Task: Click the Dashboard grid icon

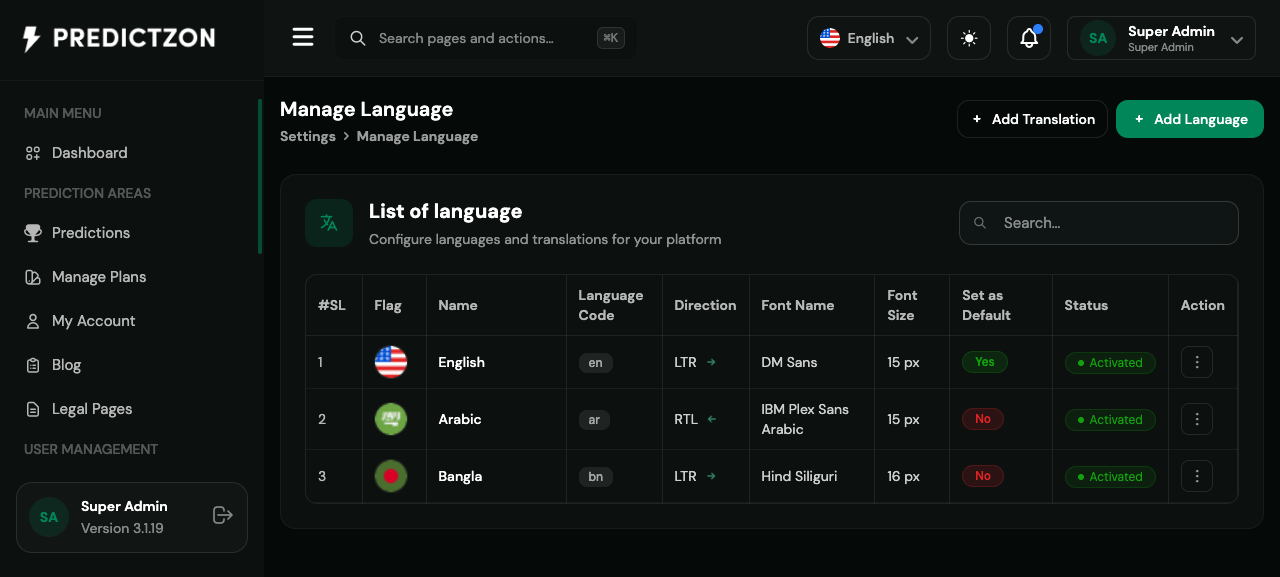Action: click(x=33, y=153)
